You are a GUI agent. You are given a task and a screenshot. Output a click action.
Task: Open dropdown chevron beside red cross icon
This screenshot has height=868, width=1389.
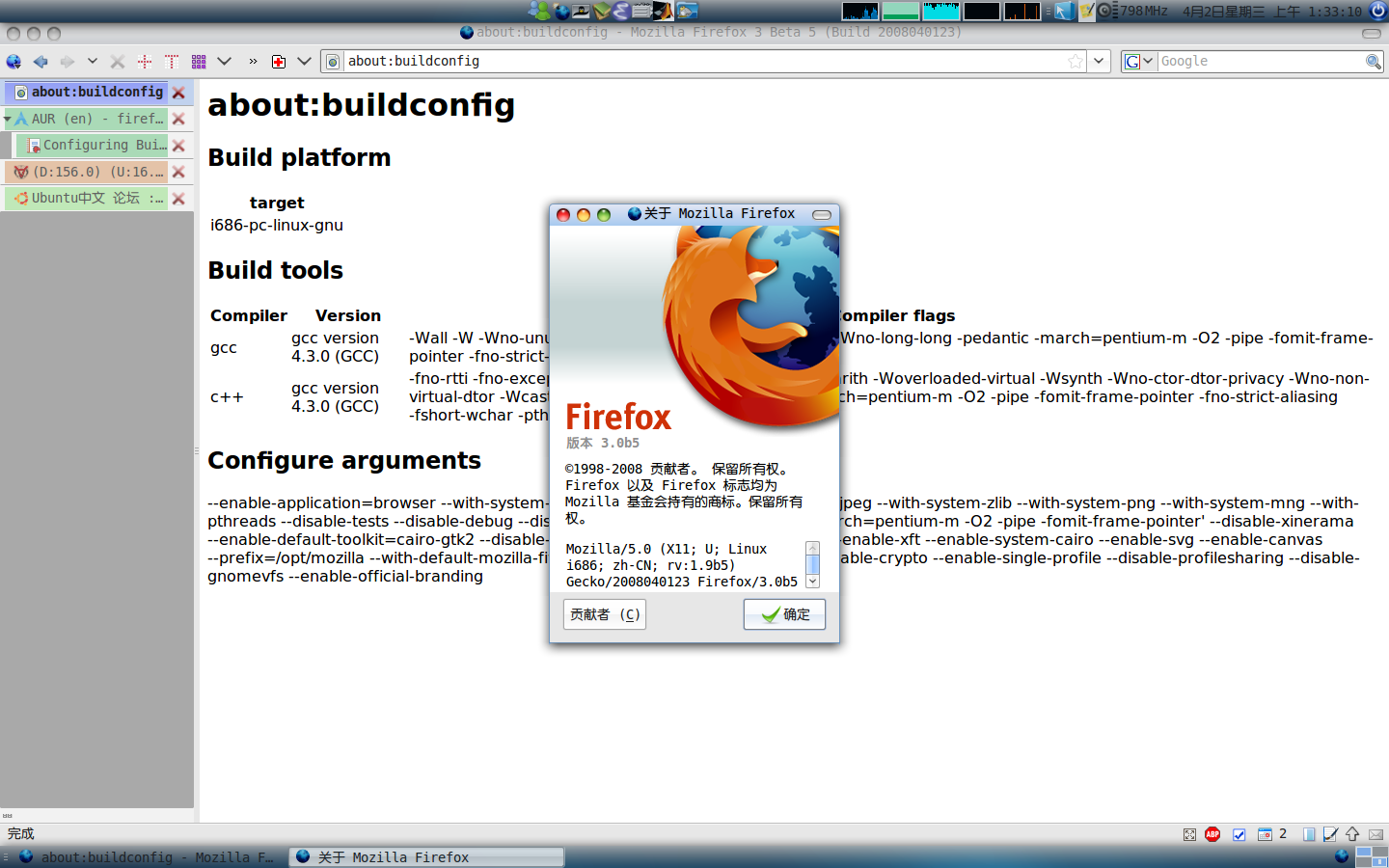click(x=304, y=61)
